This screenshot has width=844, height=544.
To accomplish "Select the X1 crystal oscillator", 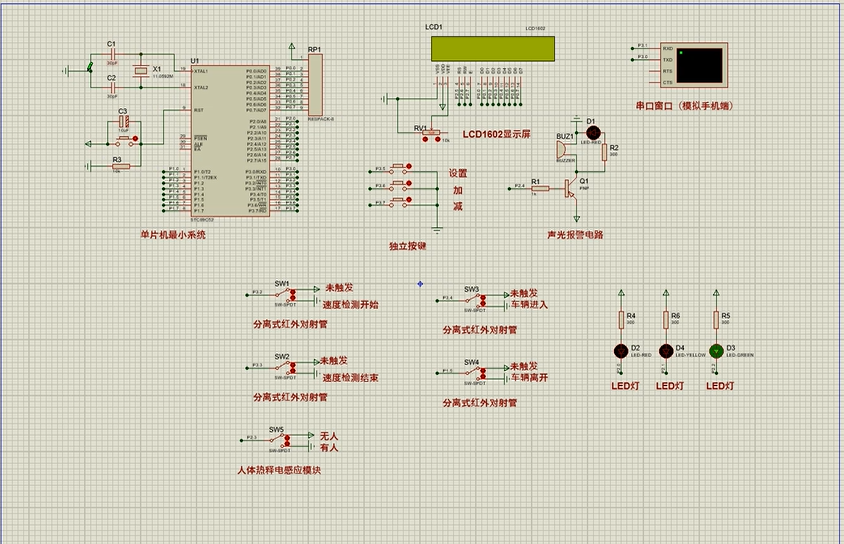I will pyautogui.click(x=141, y=70).
